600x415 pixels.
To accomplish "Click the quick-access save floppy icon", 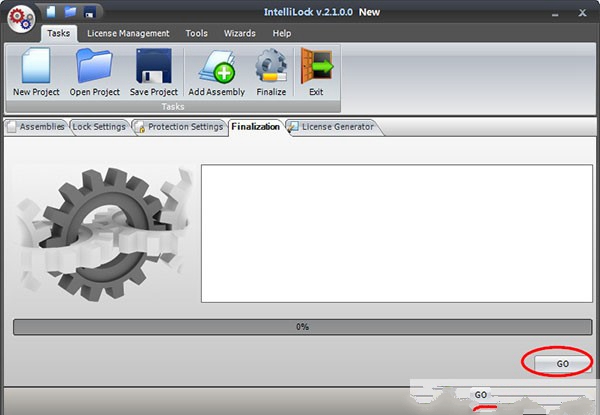I will click(x=90, y=12).
